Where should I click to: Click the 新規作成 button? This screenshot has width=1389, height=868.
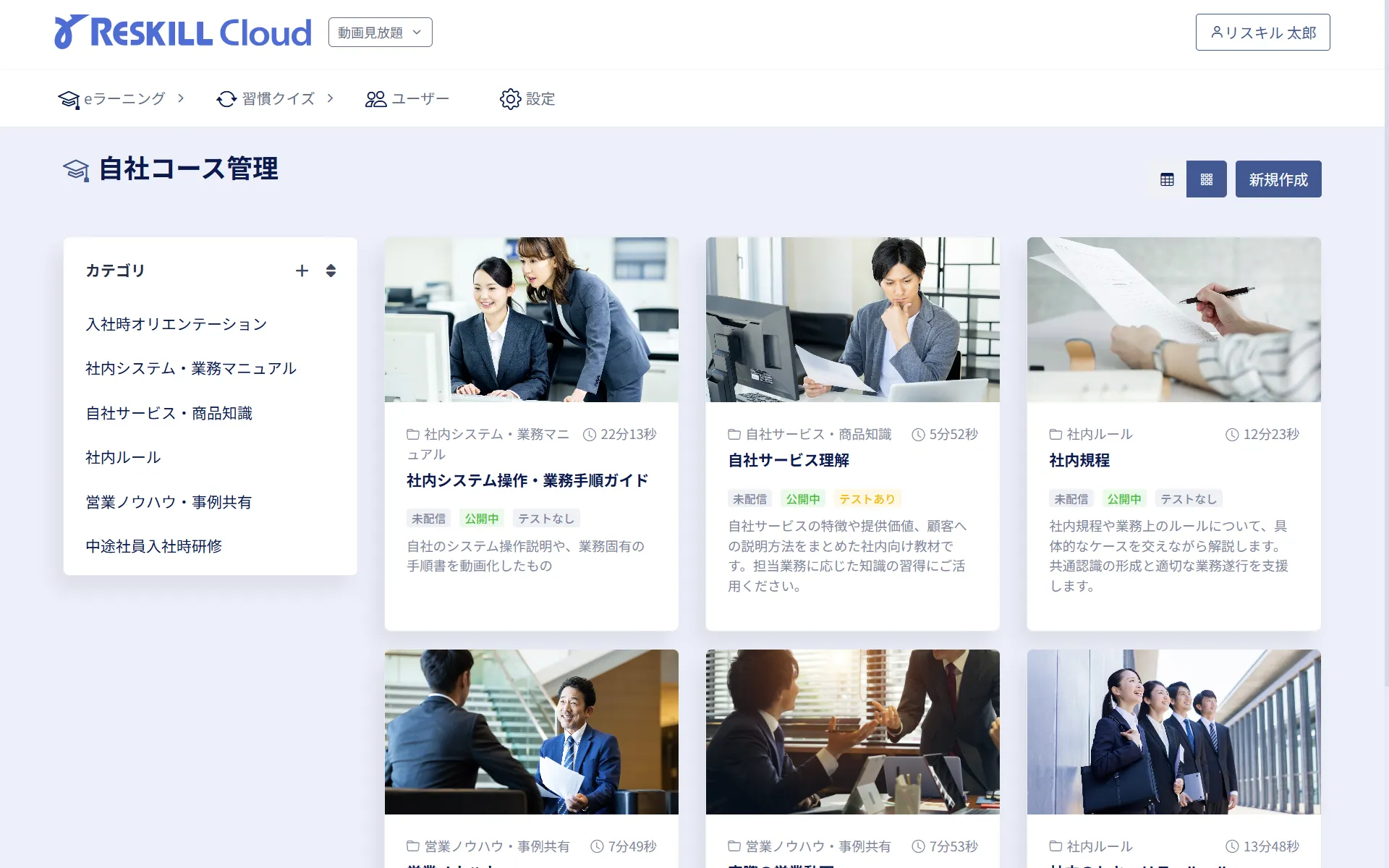tap(1278, 179)
